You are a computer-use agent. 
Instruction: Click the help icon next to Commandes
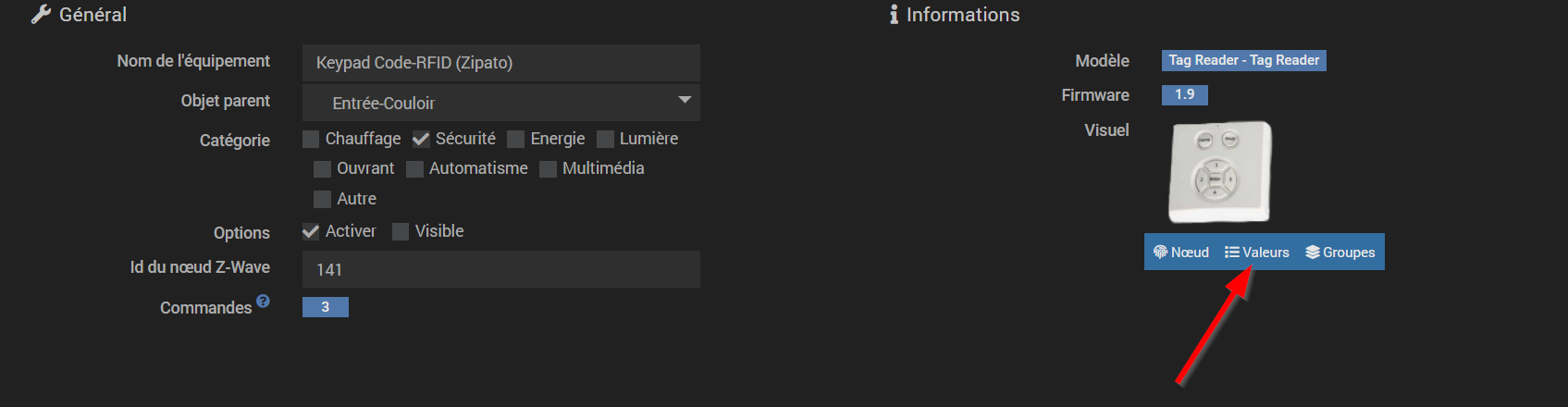coord(263,302)
